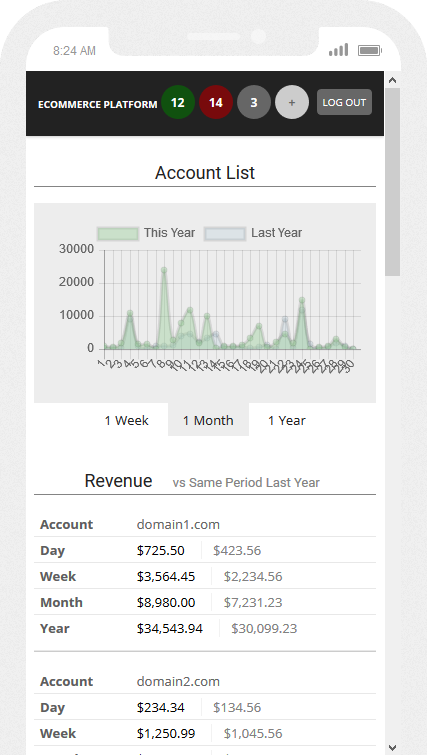Toggle the Last Year legend series
The image size is (427, 755).
[x=253, y=233]
